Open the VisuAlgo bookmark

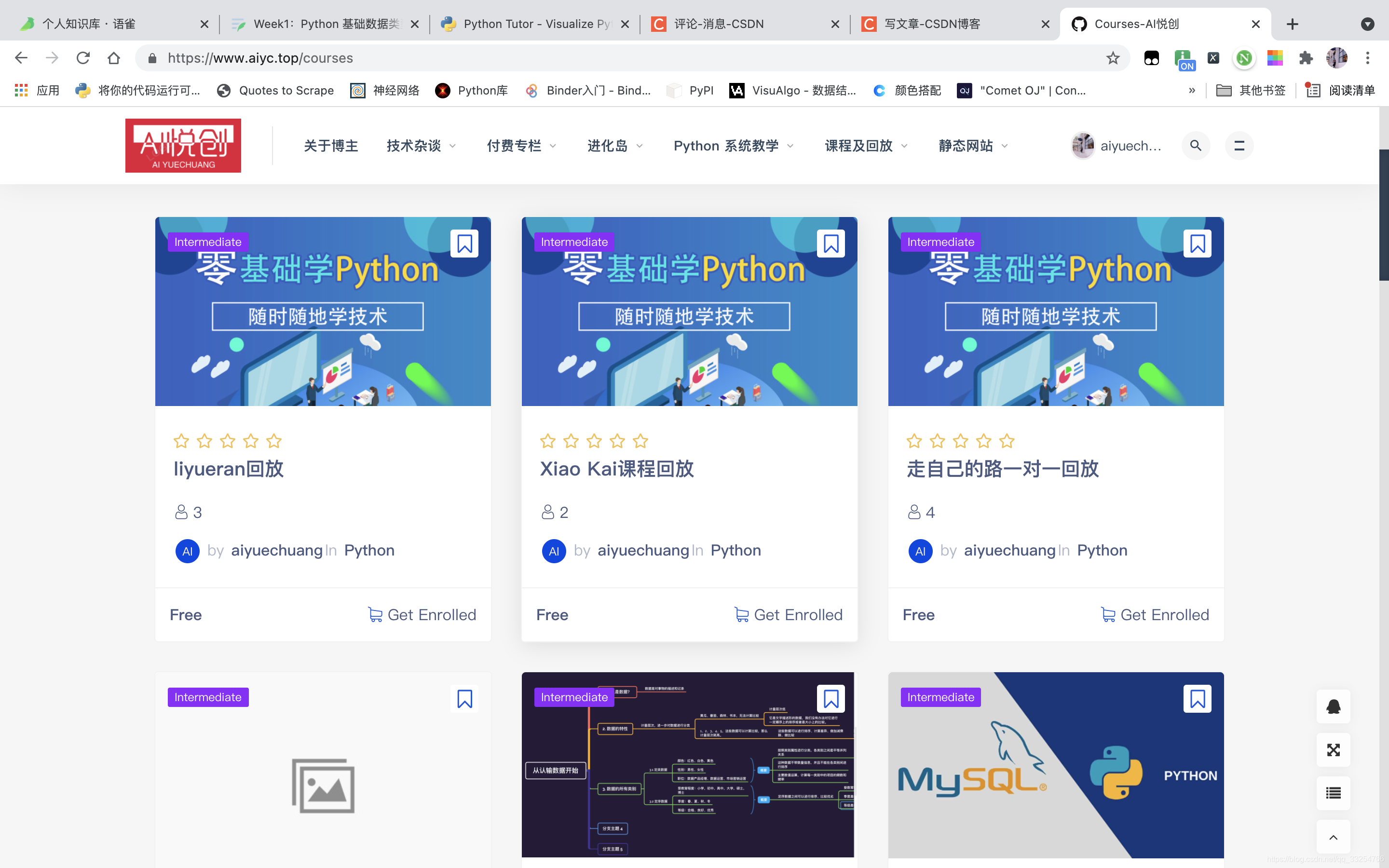(793, 90)
